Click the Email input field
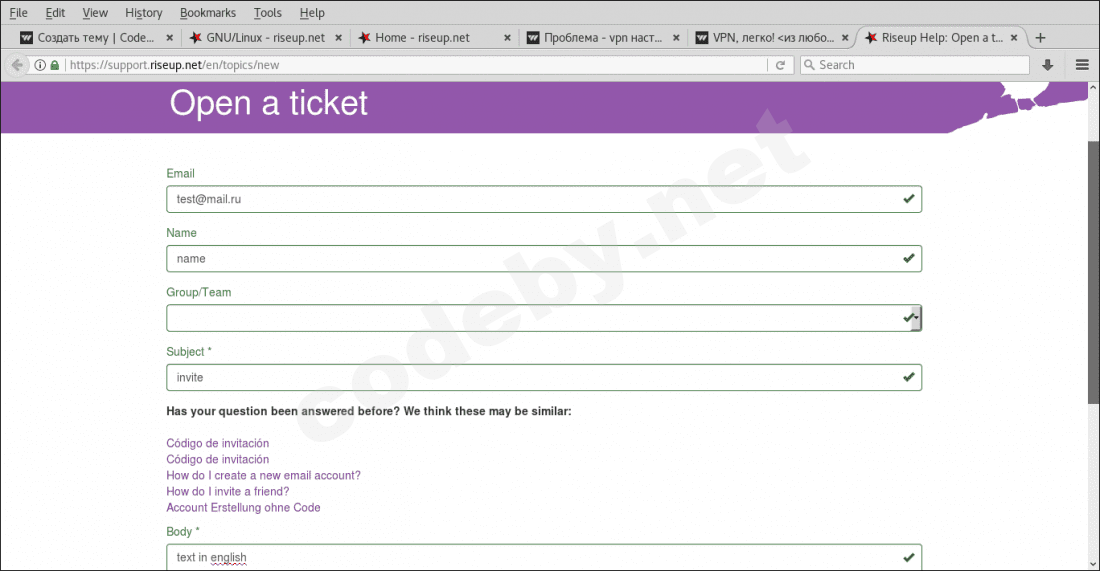 click(544, 199)
